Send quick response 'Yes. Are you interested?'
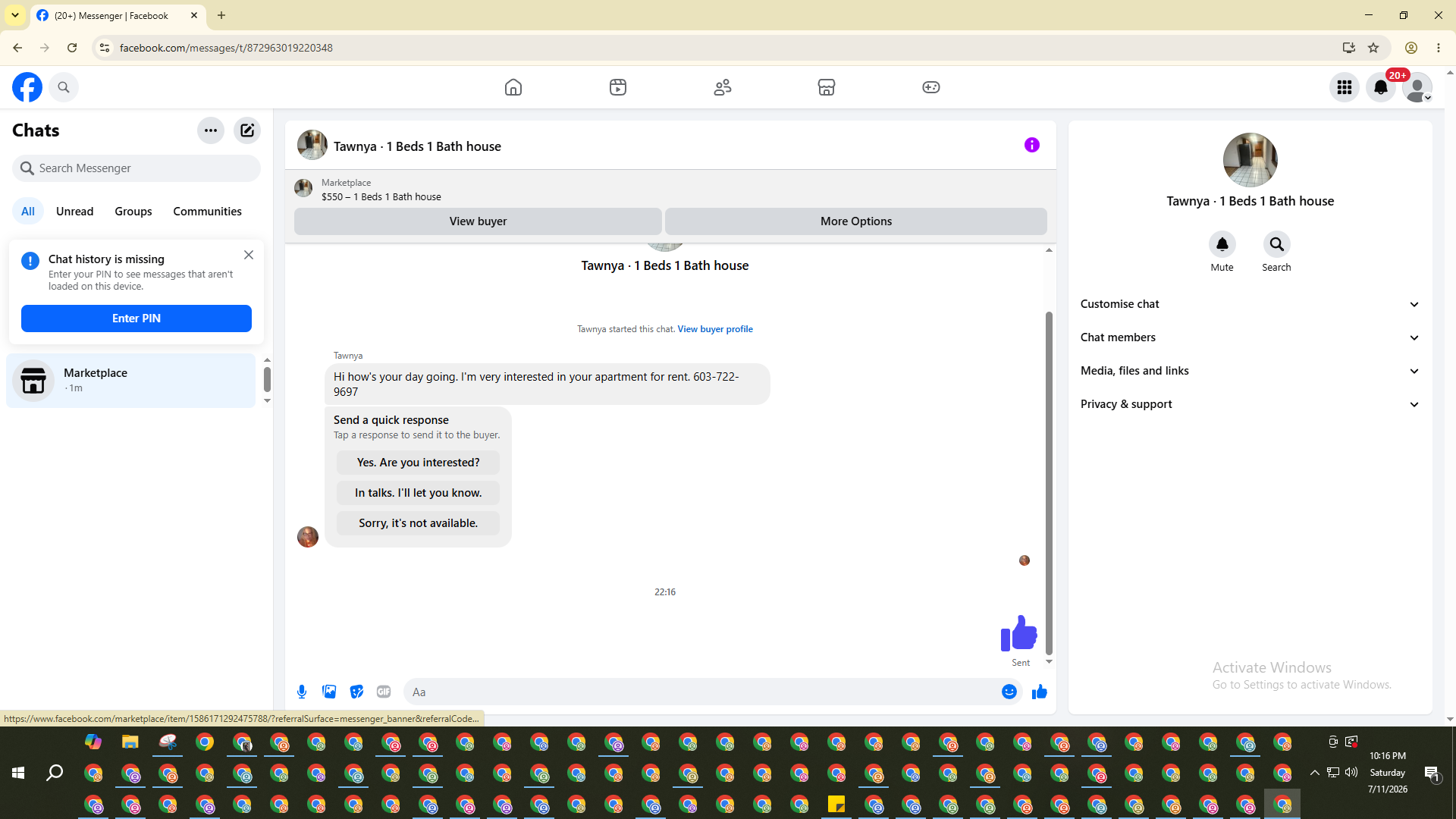Image resolution: width=1456 pixels, height=819 pixels. pos(419,463)
